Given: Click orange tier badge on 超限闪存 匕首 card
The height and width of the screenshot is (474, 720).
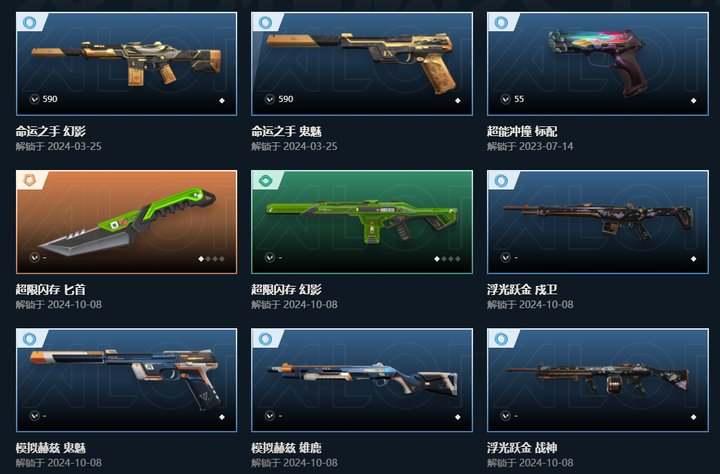Looking at the screenshot, I should click(x=29, y=180).
